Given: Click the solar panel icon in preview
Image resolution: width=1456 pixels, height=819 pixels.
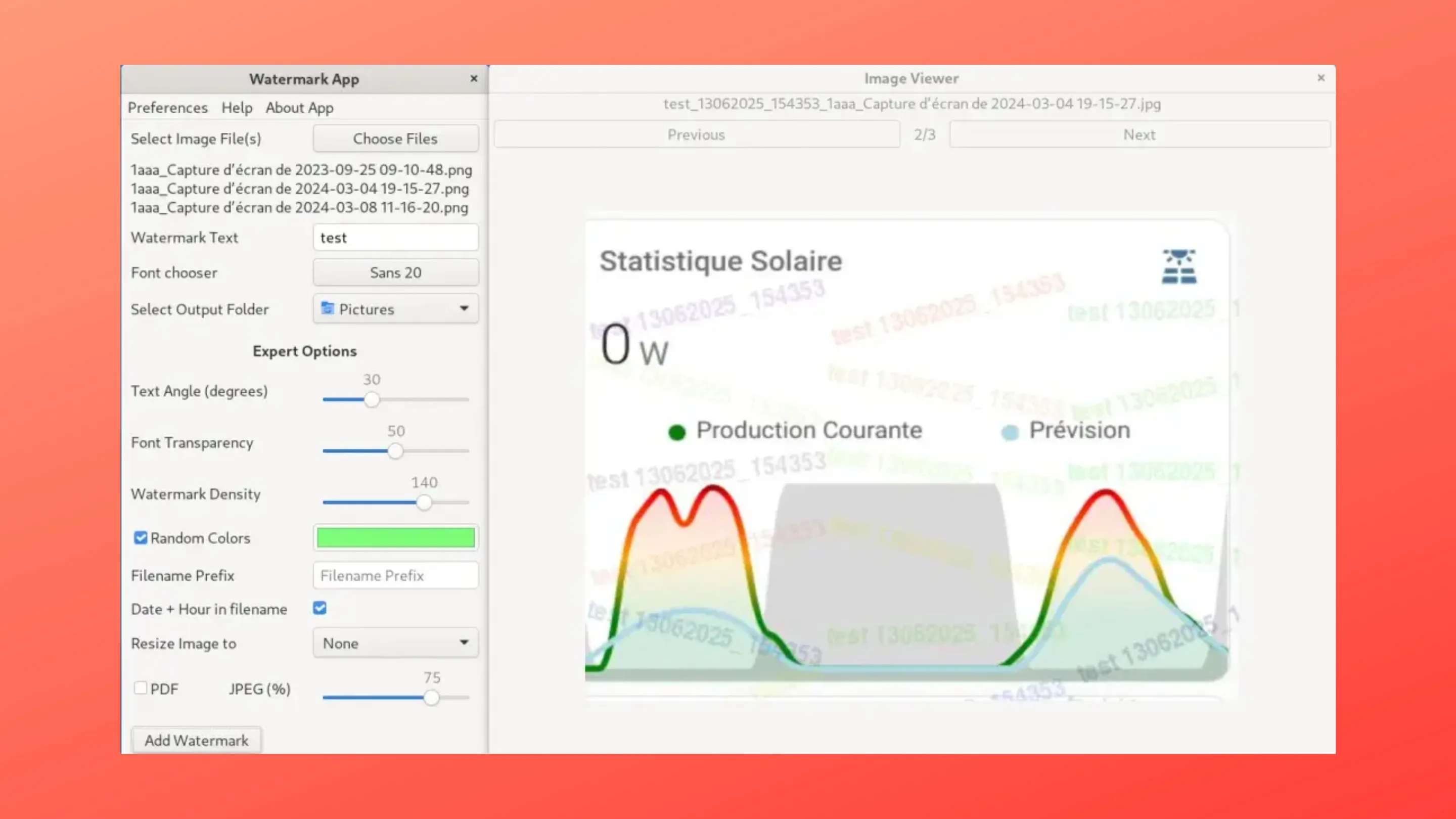Looking at the screenshot, I should tap(1179, 266).
